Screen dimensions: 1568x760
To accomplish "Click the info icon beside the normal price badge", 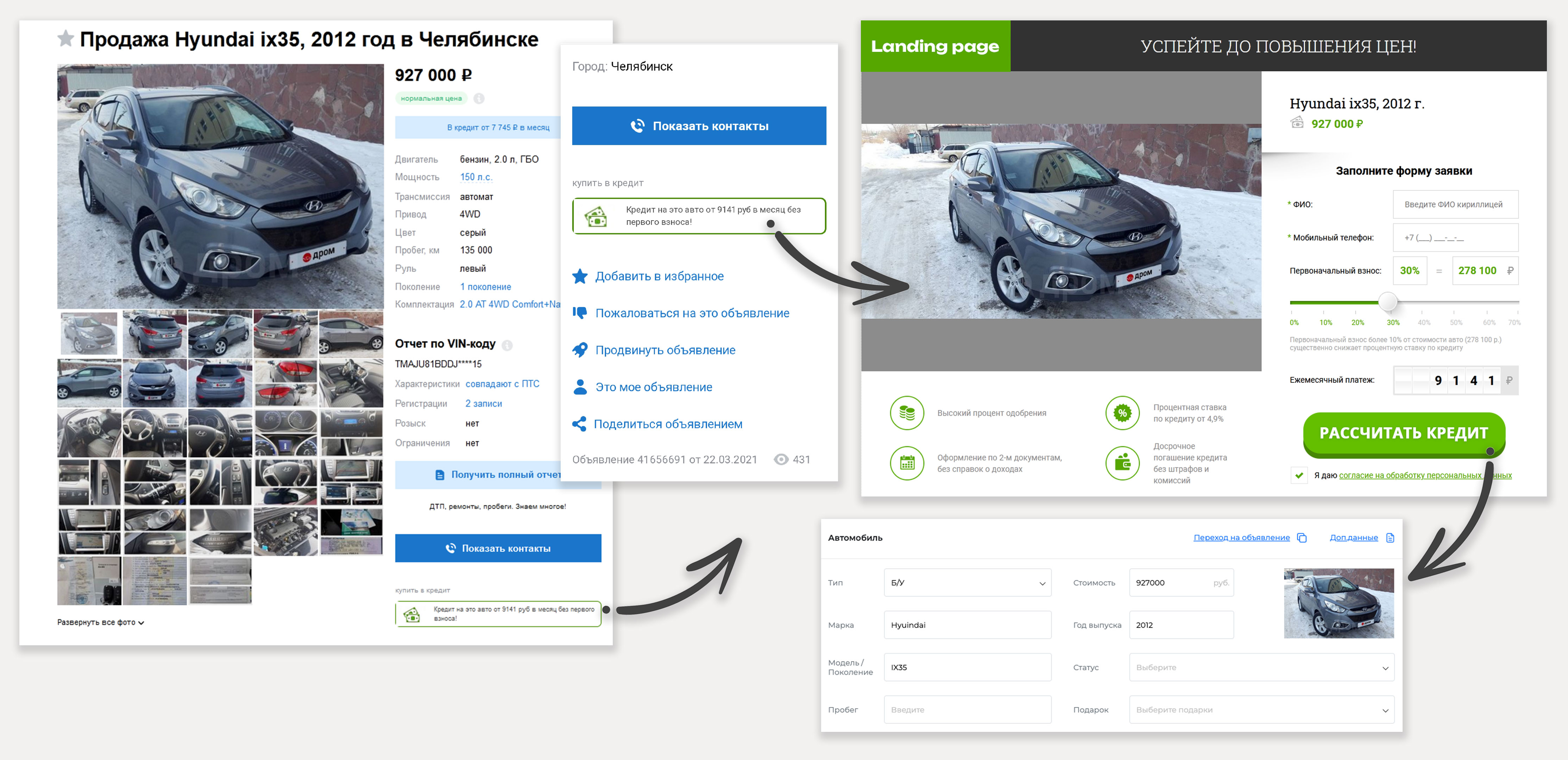I will click(x=479, y=99).
